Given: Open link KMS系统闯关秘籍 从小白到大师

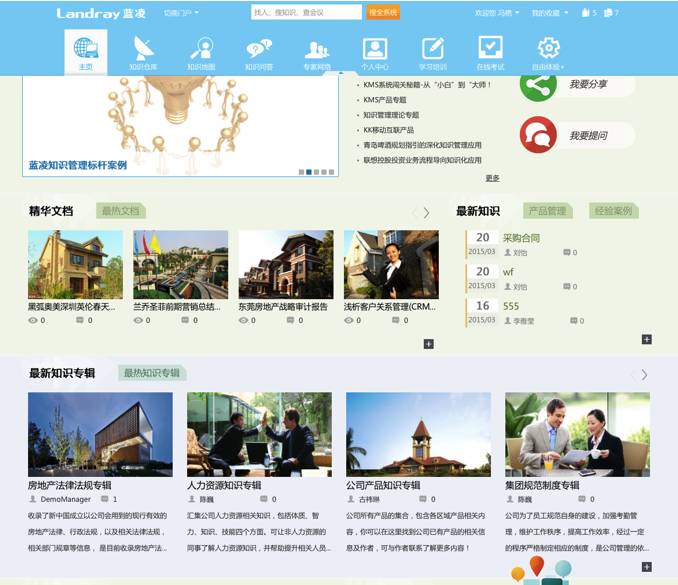Looking at the screenshot, I should pos(427,85).
